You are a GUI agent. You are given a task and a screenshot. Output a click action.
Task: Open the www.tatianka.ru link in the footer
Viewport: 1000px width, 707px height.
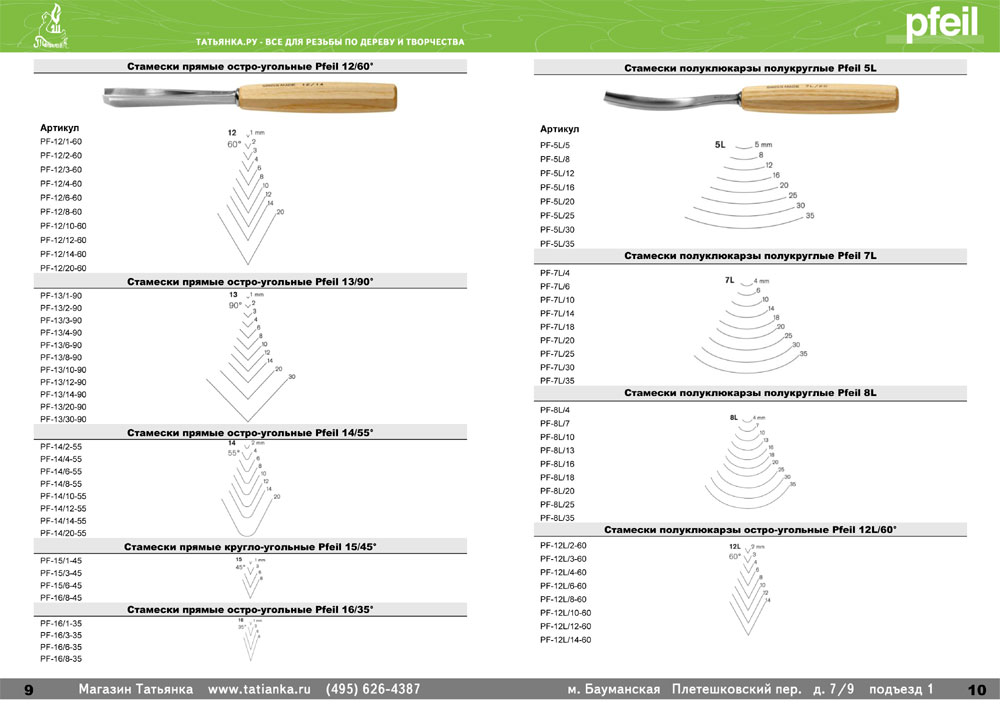259,689
